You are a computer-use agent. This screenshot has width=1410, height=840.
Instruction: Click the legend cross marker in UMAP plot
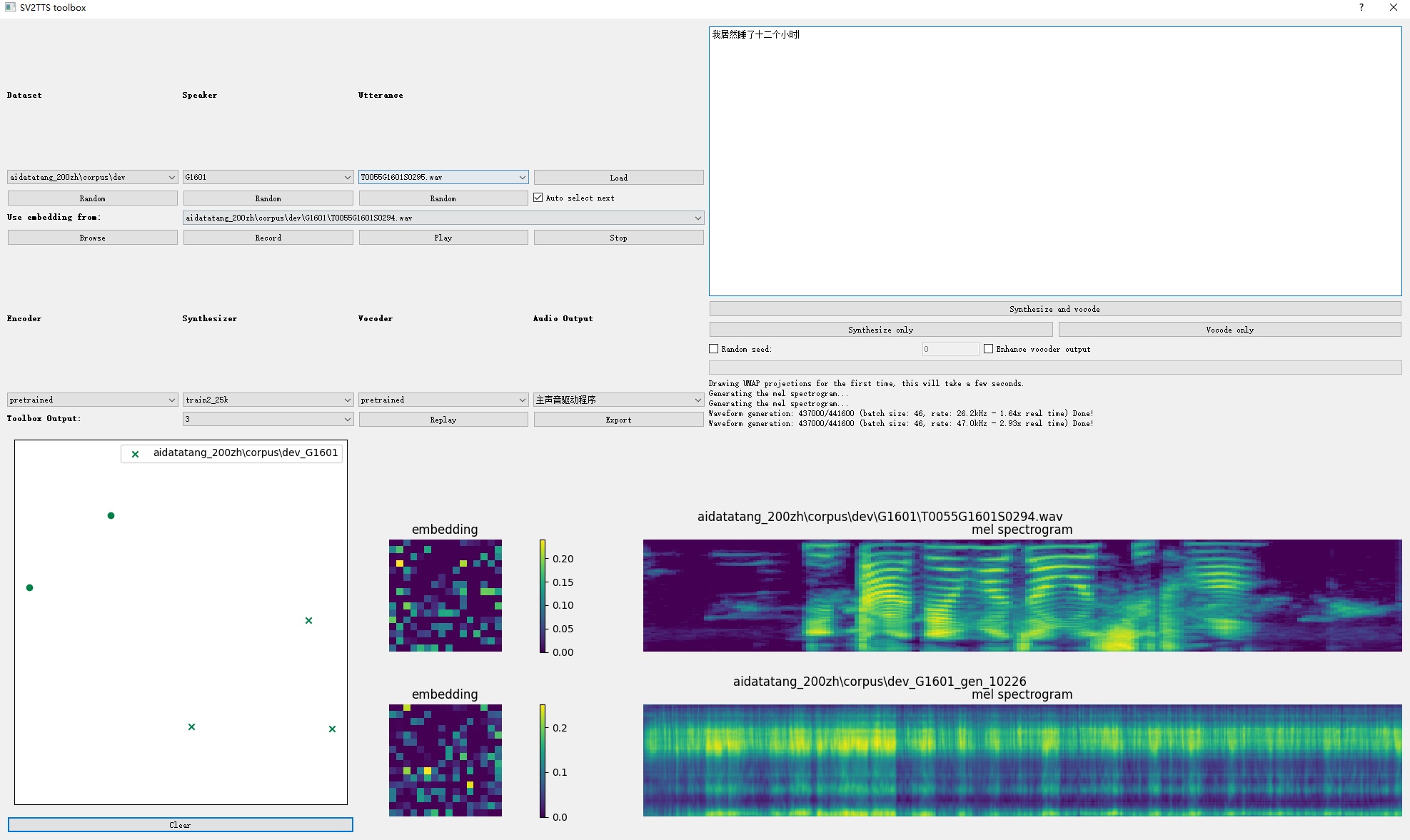135,454
